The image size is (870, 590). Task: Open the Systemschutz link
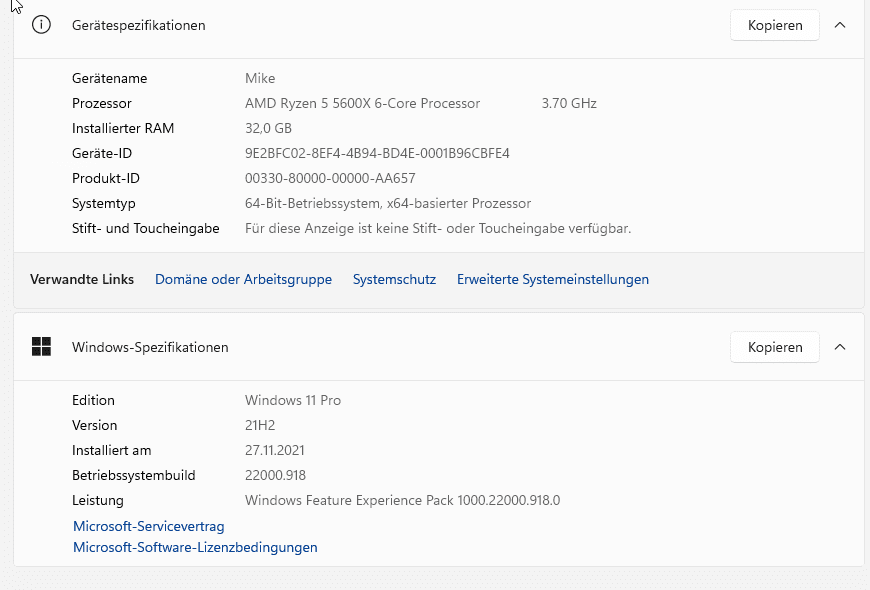394,279
